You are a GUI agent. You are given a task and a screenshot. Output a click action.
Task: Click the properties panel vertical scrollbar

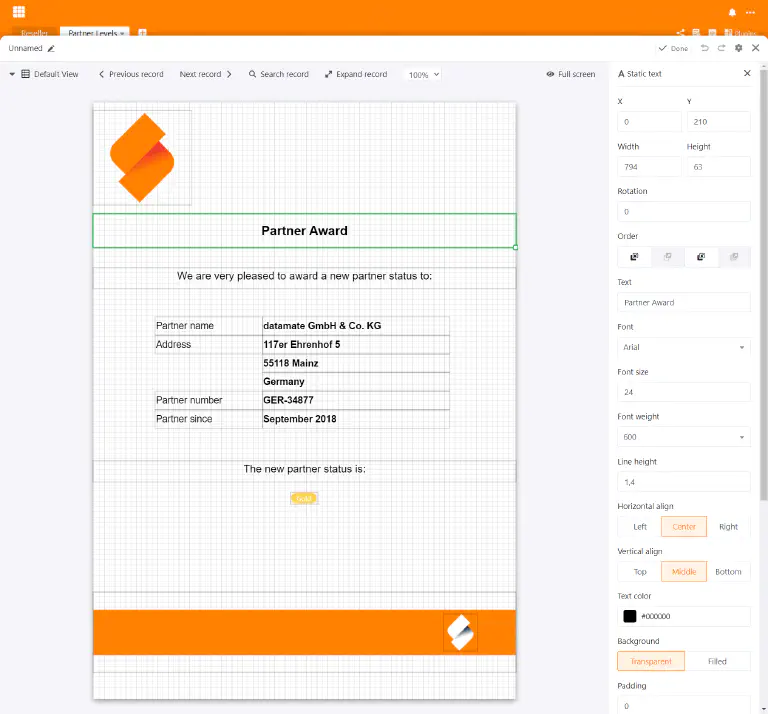[764, 286]
